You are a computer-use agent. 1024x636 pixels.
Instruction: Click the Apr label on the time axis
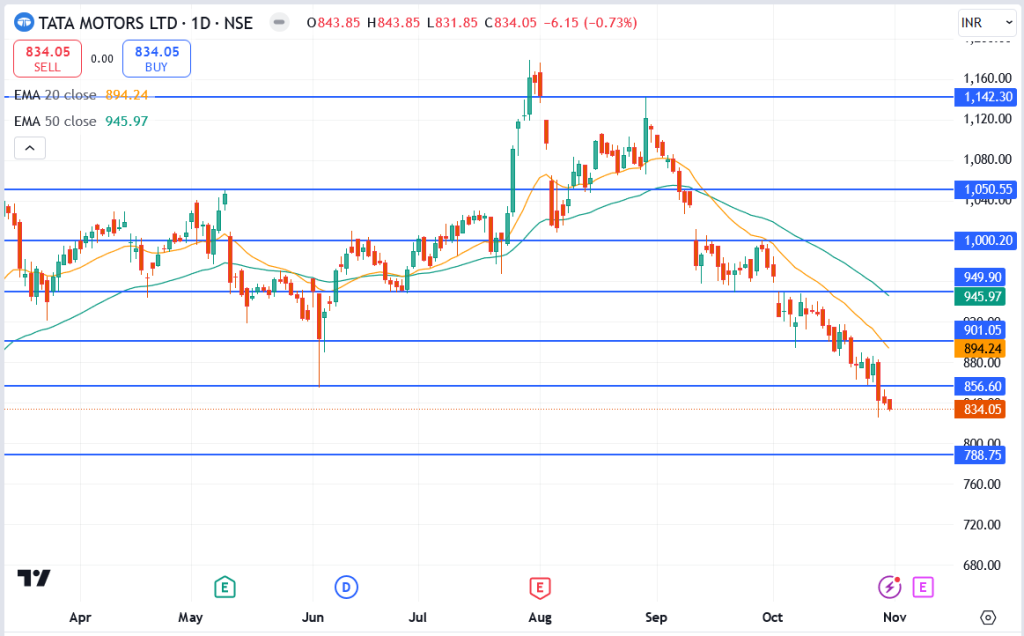point(80,617)
